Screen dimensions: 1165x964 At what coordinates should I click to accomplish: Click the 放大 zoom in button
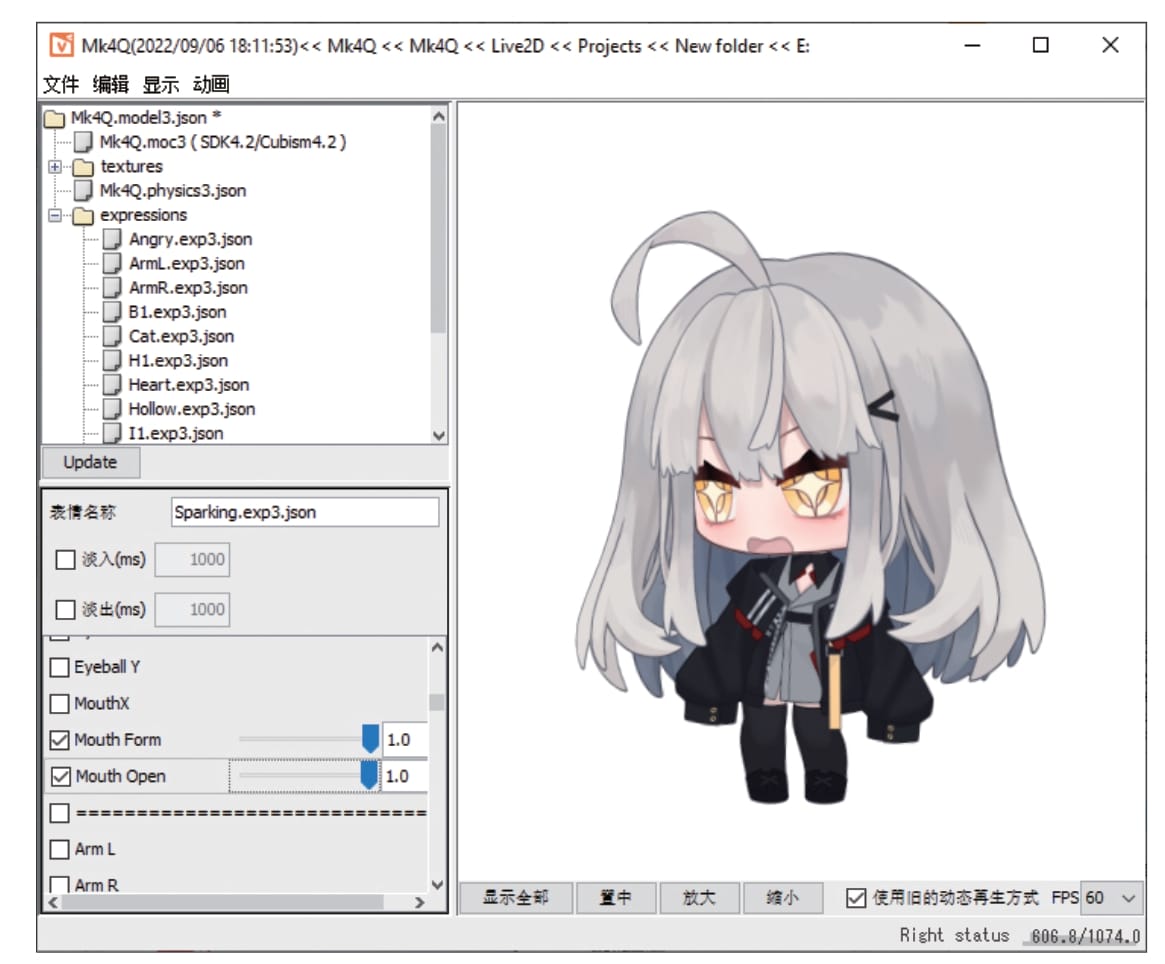[699, 899]
